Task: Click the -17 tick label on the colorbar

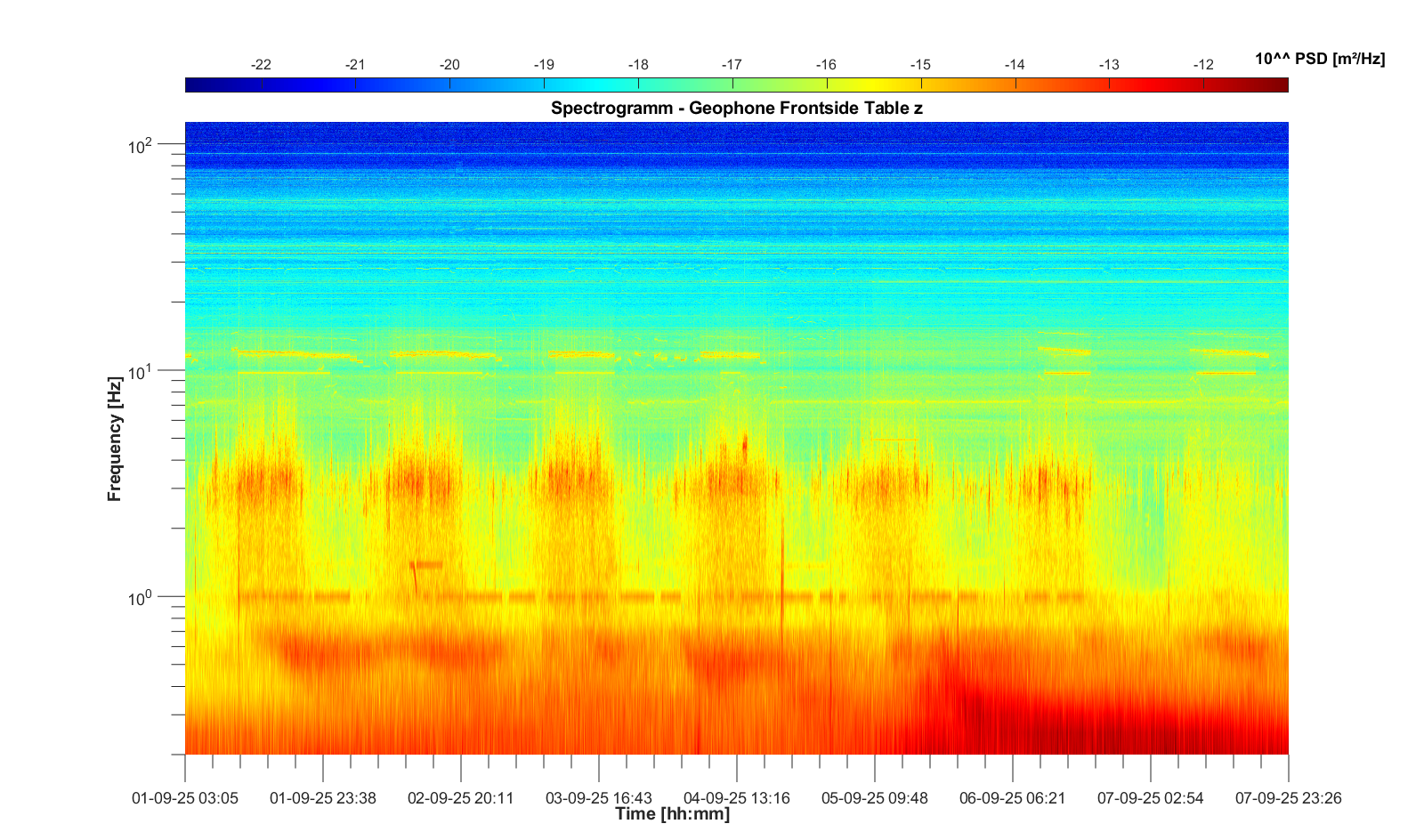Action: pyautogui.click(x=732, y=65)
